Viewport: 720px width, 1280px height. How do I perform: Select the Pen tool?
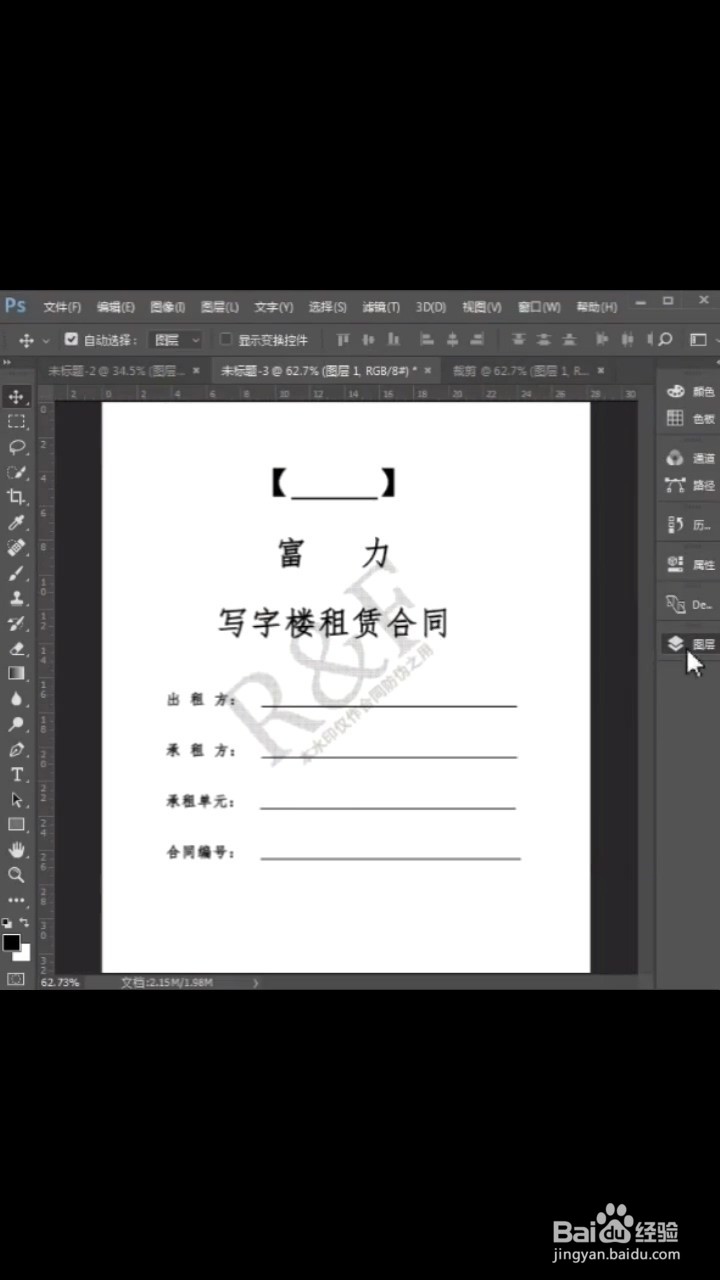[x=16, y=749]
